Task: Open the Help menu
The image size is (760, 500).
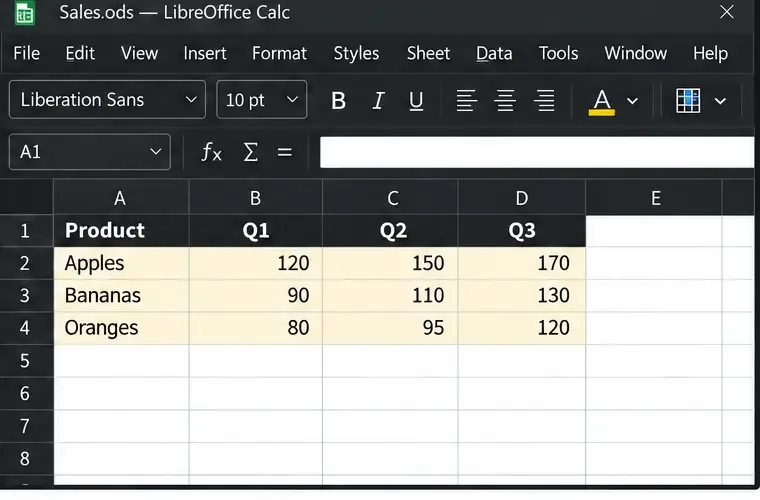Action: (710, 53)
